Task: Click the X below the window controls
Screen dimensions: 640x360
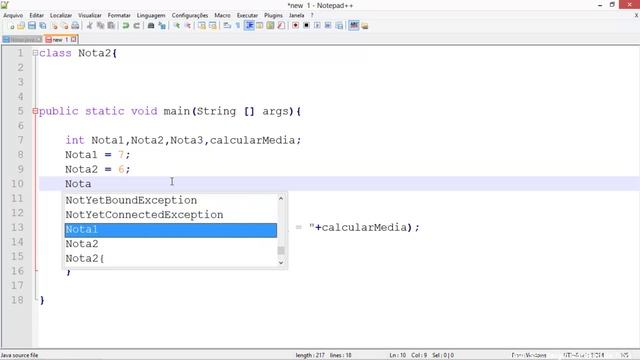Action: pyautogui.click(x=636, y=15)
